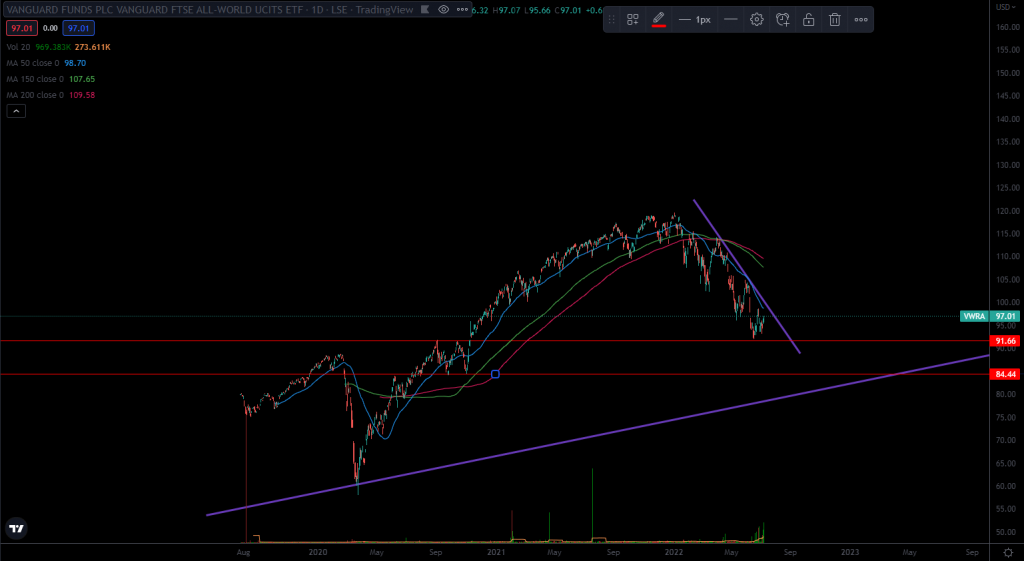This screenshot has width=1024, height=561.
Task: Select the MA 50 close indicator legend
Action: [x=33, y=63]
